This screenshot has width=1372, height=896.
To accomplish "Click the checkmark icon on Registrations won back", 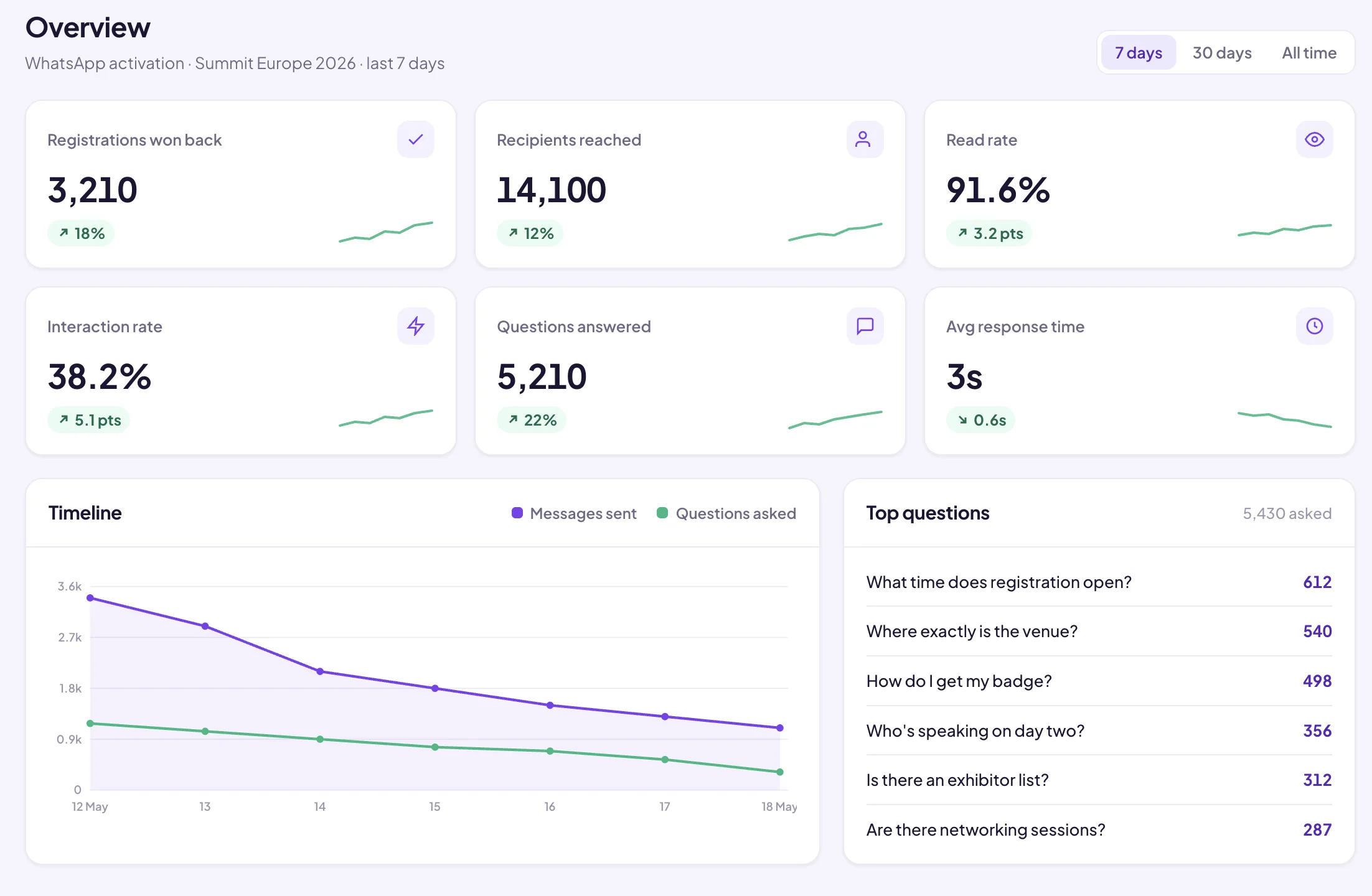I will coord(416,139).
